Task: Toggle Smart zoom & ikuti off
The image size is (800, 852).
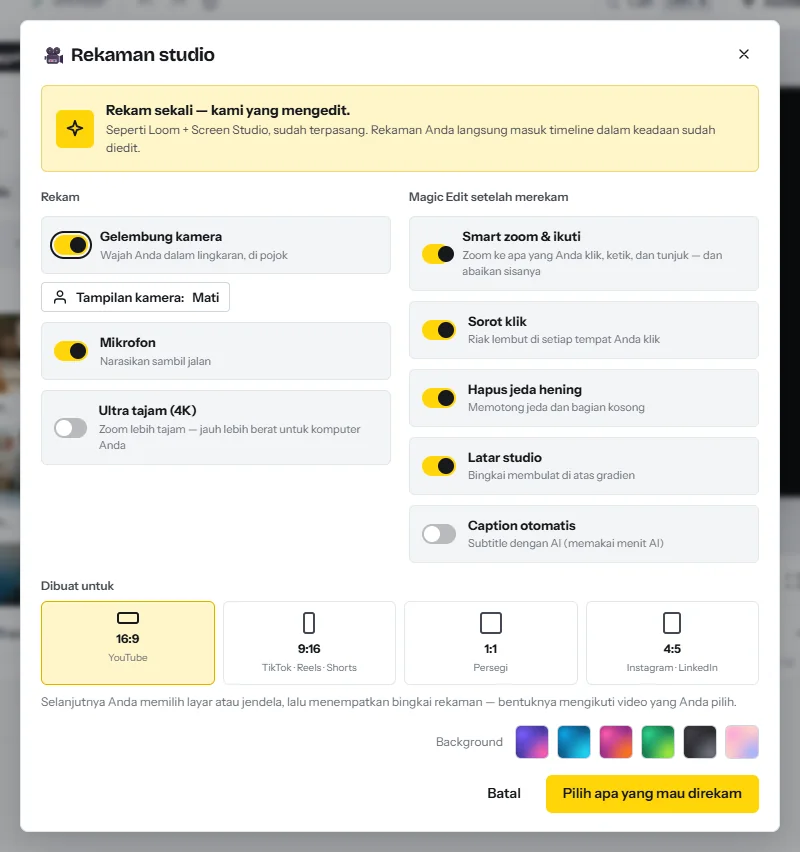Action: 439,254
